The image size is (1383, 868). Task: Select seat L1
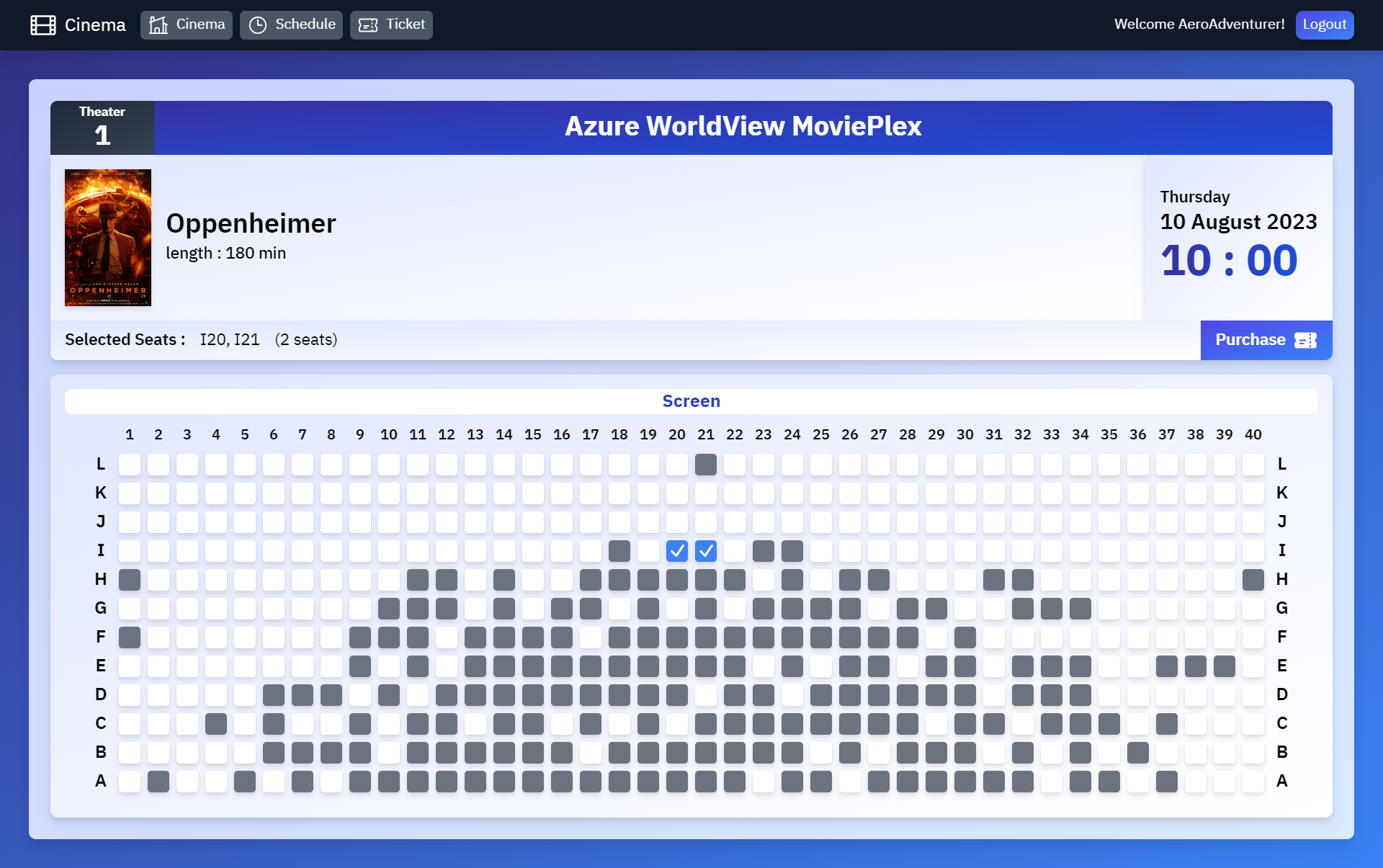[x=130, y=465]
